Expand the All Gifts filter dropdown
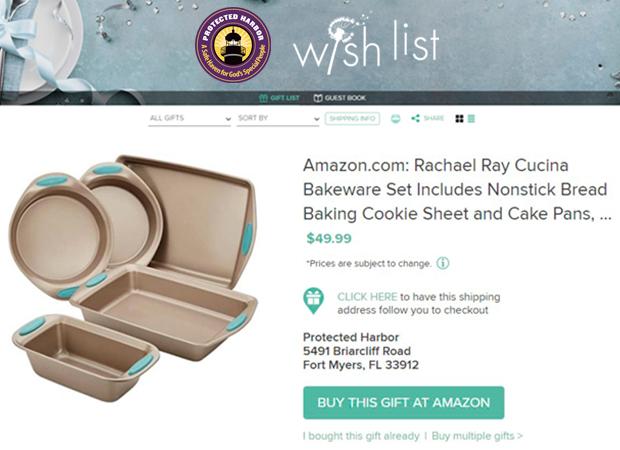Screen dimensions: 620x450 (x=189, y=118)
